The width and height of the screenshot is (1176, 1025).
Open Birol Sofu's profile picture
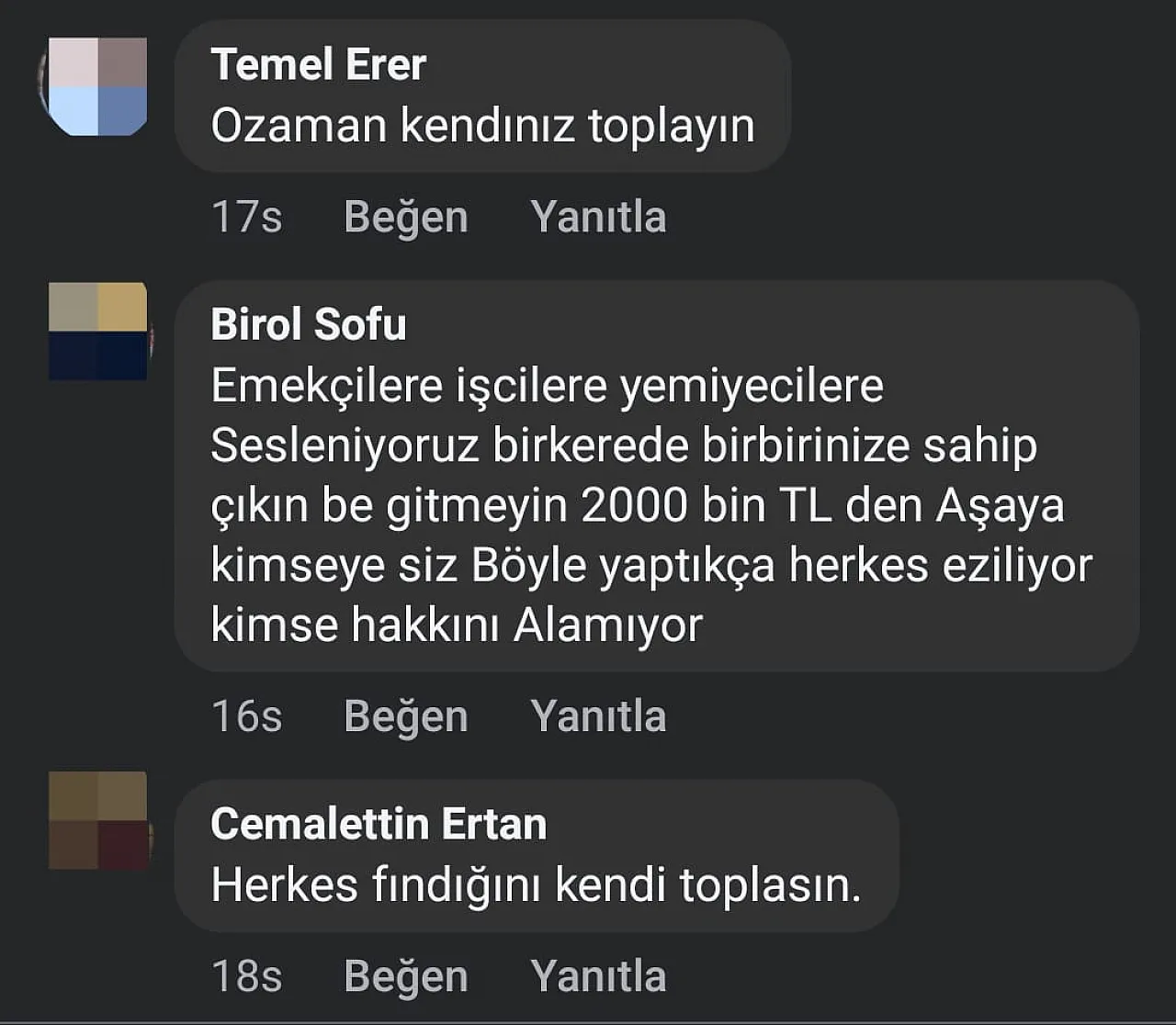point(97,332)
